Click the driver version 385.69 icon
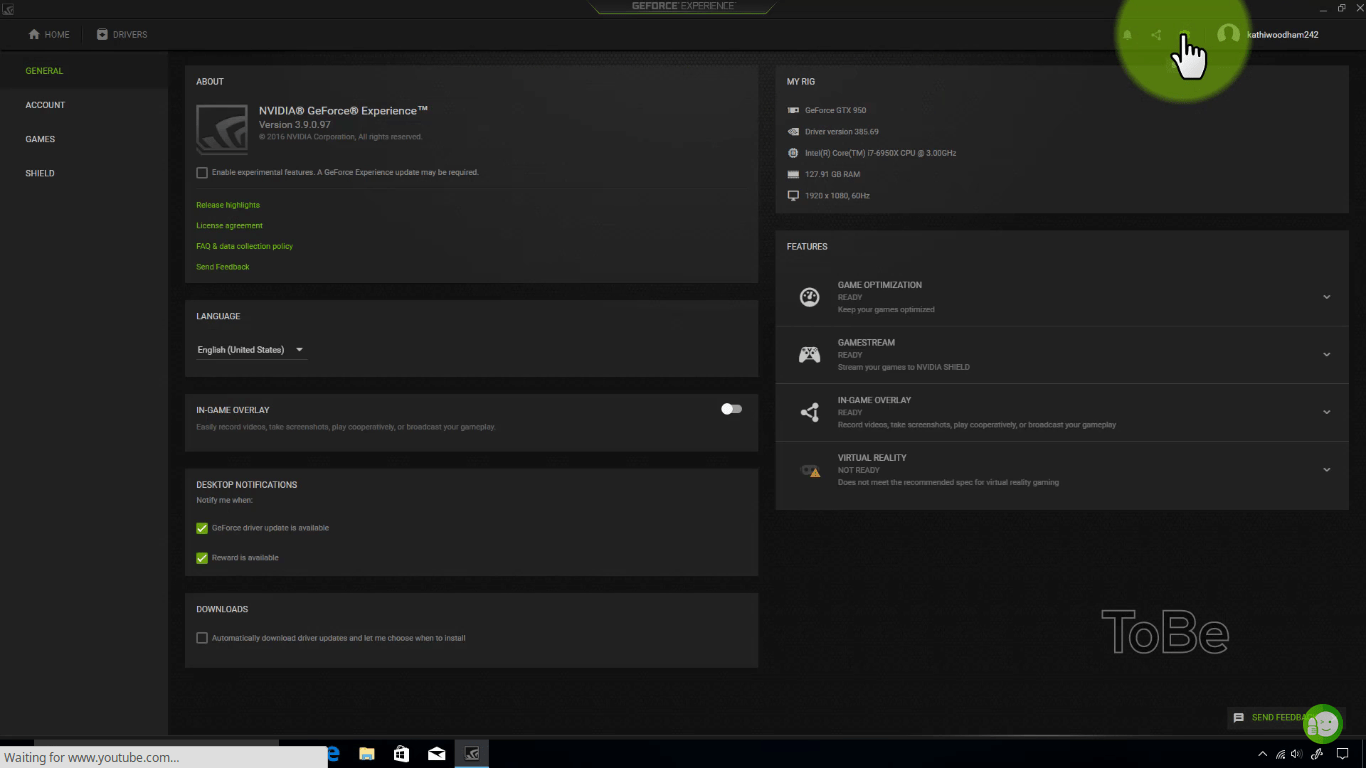Image resolution: width=1366 pixels, height=768 pixels. pyautogui.click(x=793, y=132)
